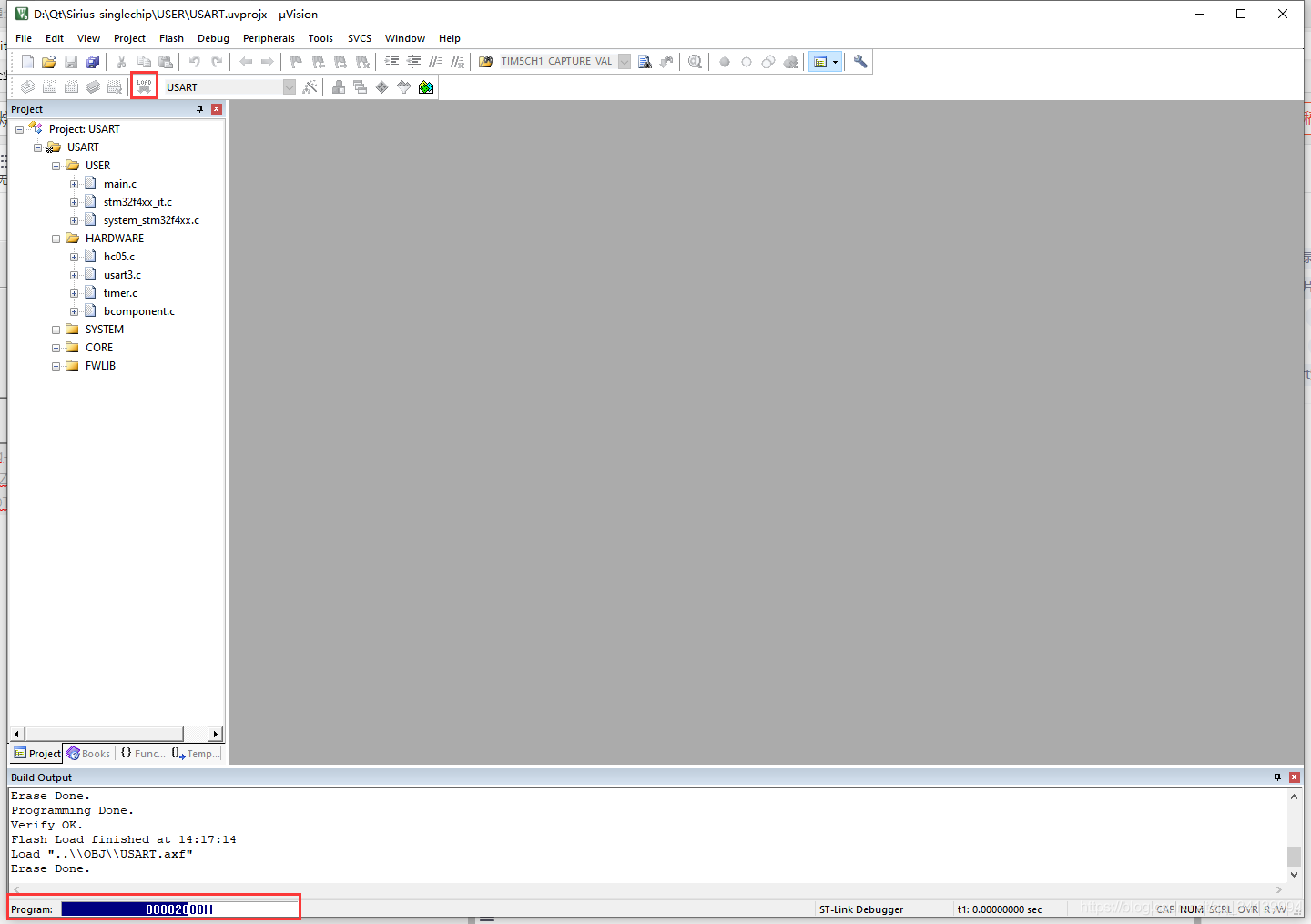Open the Debug menu
Viewport: 1311px width, 924px height.
tap(213, 38)
